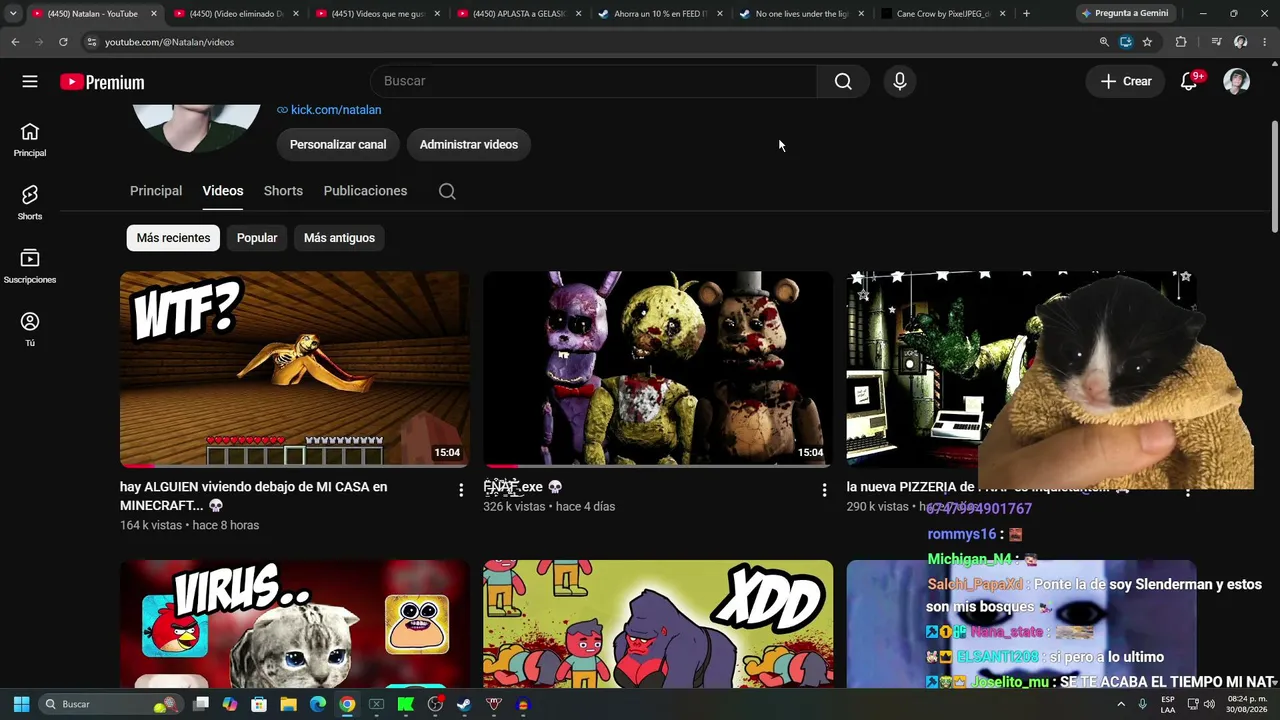This screenshot has width=1280, height=720.
Task: Open Suscripciones in the left sidebar
Action: point(30,266)
